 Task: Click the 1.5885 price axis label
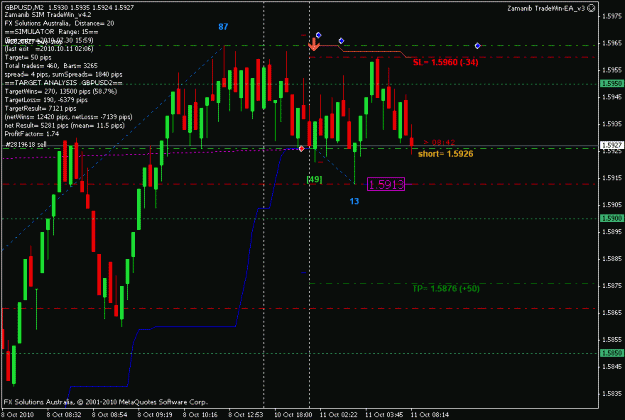(612, 259)
